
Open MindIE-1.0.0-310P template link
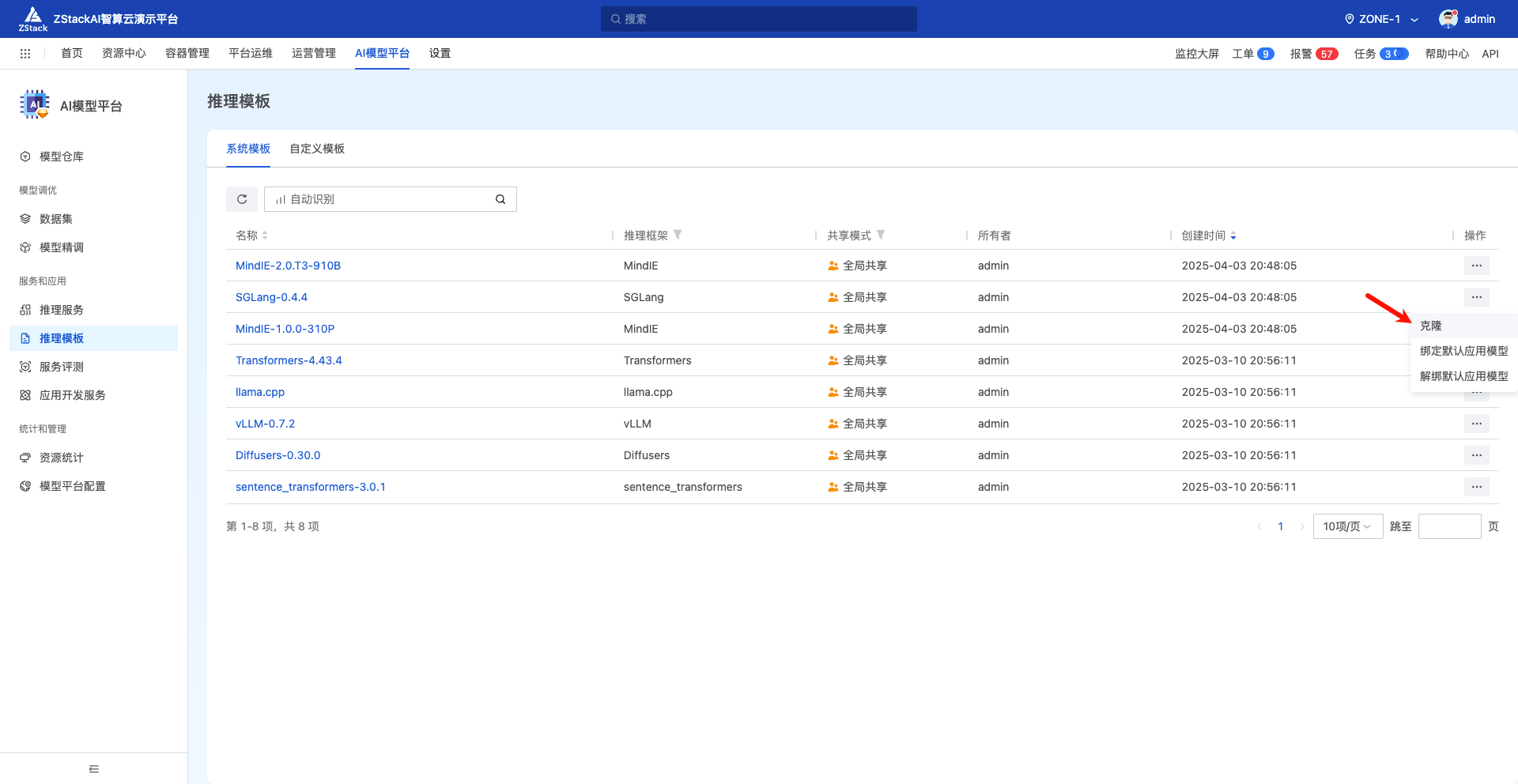[285, 329]
